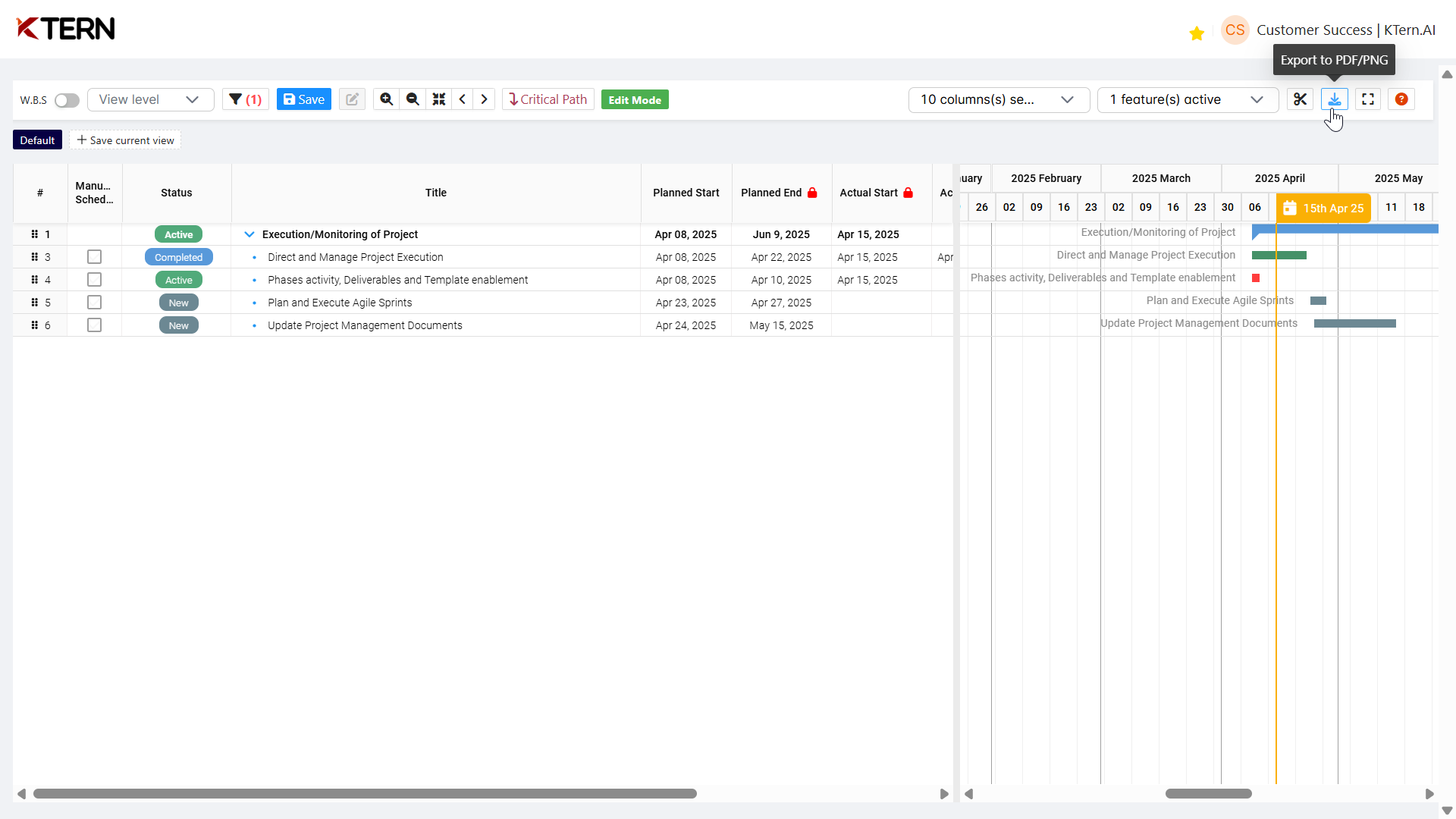Toggle the W.B.S switch
Screen dimensions: 1456x819
click(x=67, y=100)
